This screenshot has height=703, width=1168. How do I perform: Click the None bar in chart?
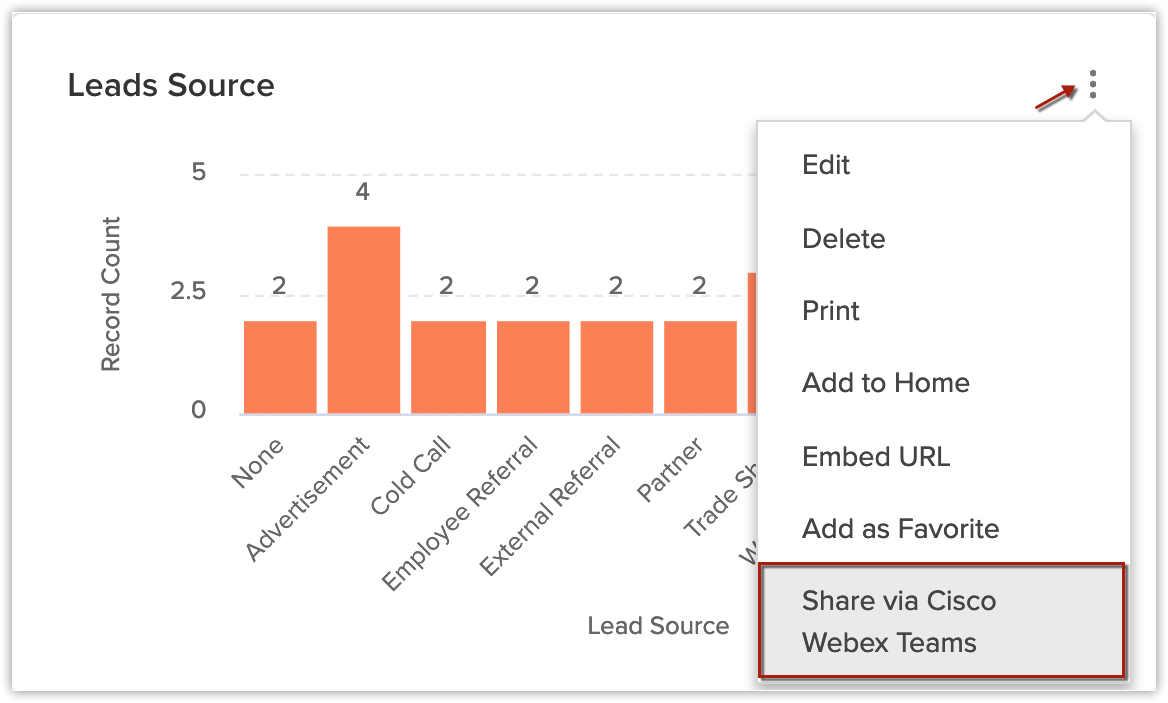pos(280,367)
